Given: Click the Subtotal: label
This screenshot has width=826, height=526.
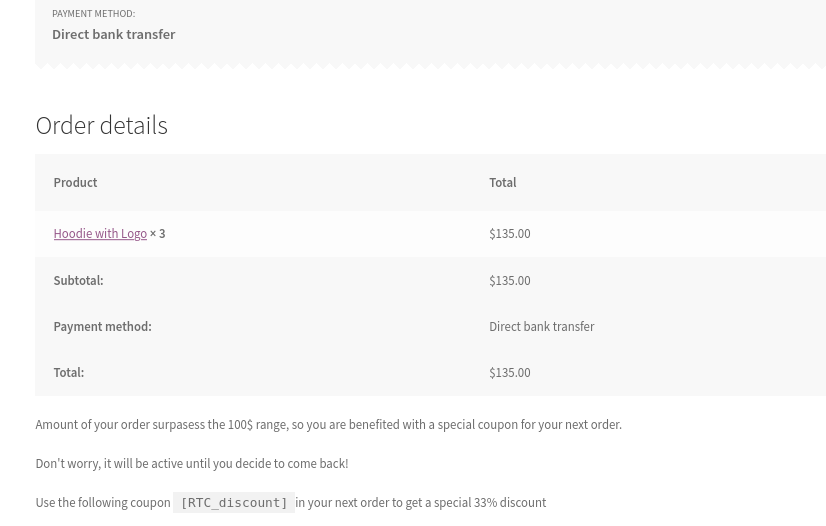Looking at the screenshot, I should [x=78, y=281].
